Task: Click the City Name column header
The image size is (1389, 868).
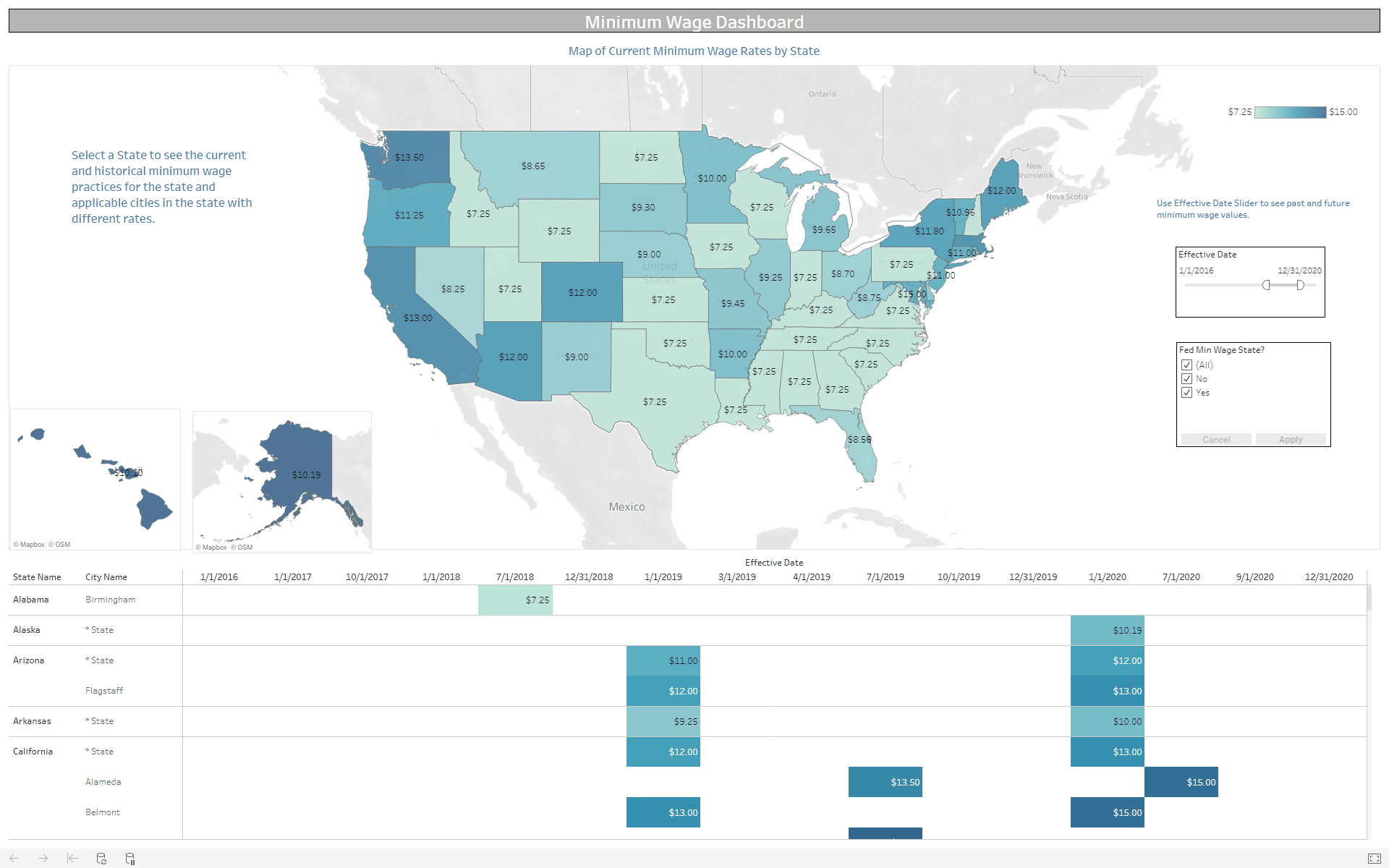Action: click(x=106, y=577)
